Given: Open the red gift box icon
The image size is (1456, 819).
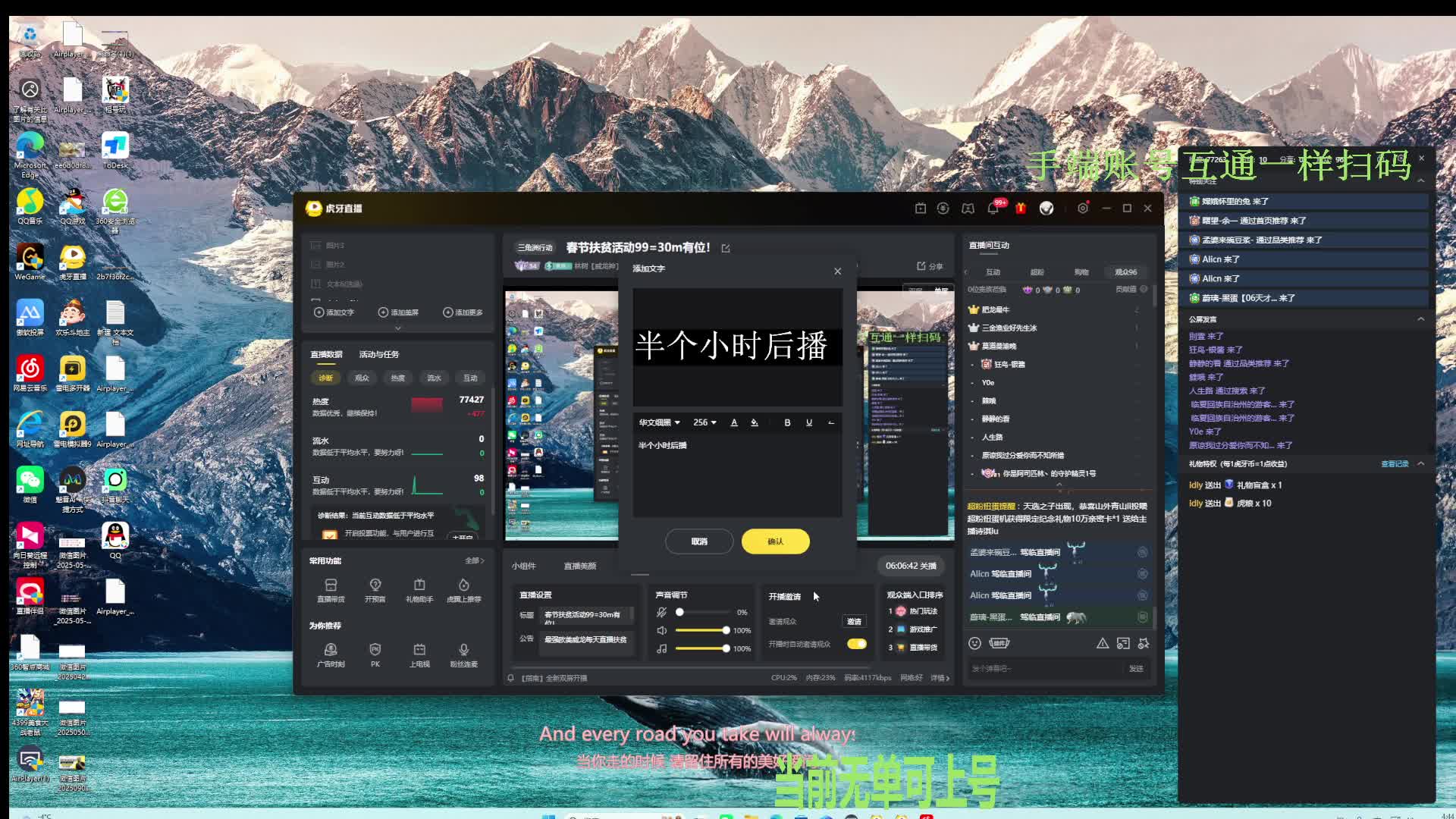Looking at the screenshot, I should 1021,208.
